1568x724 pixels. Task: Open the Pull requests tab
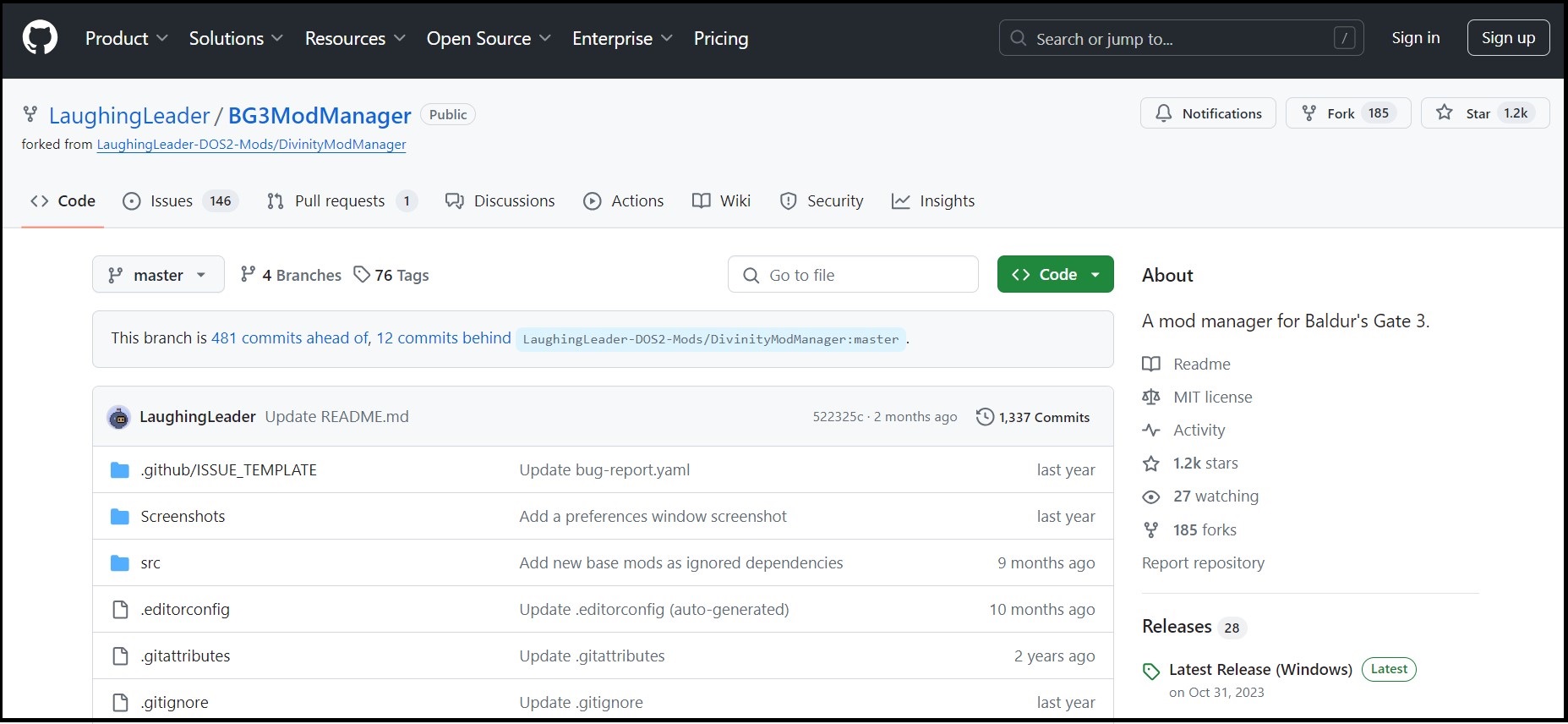(x=339, y=201)
